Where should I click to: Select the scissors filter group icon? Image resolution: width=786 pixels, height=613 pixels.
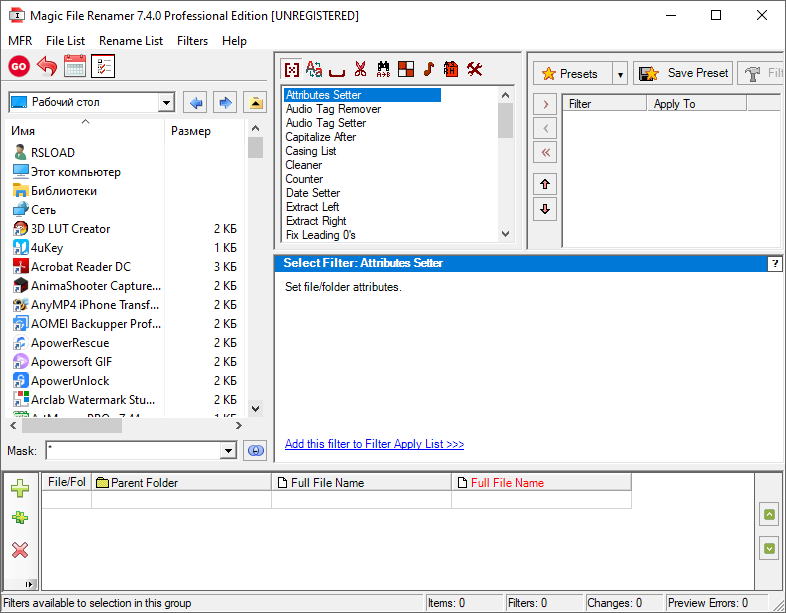(x=360, y=69)
